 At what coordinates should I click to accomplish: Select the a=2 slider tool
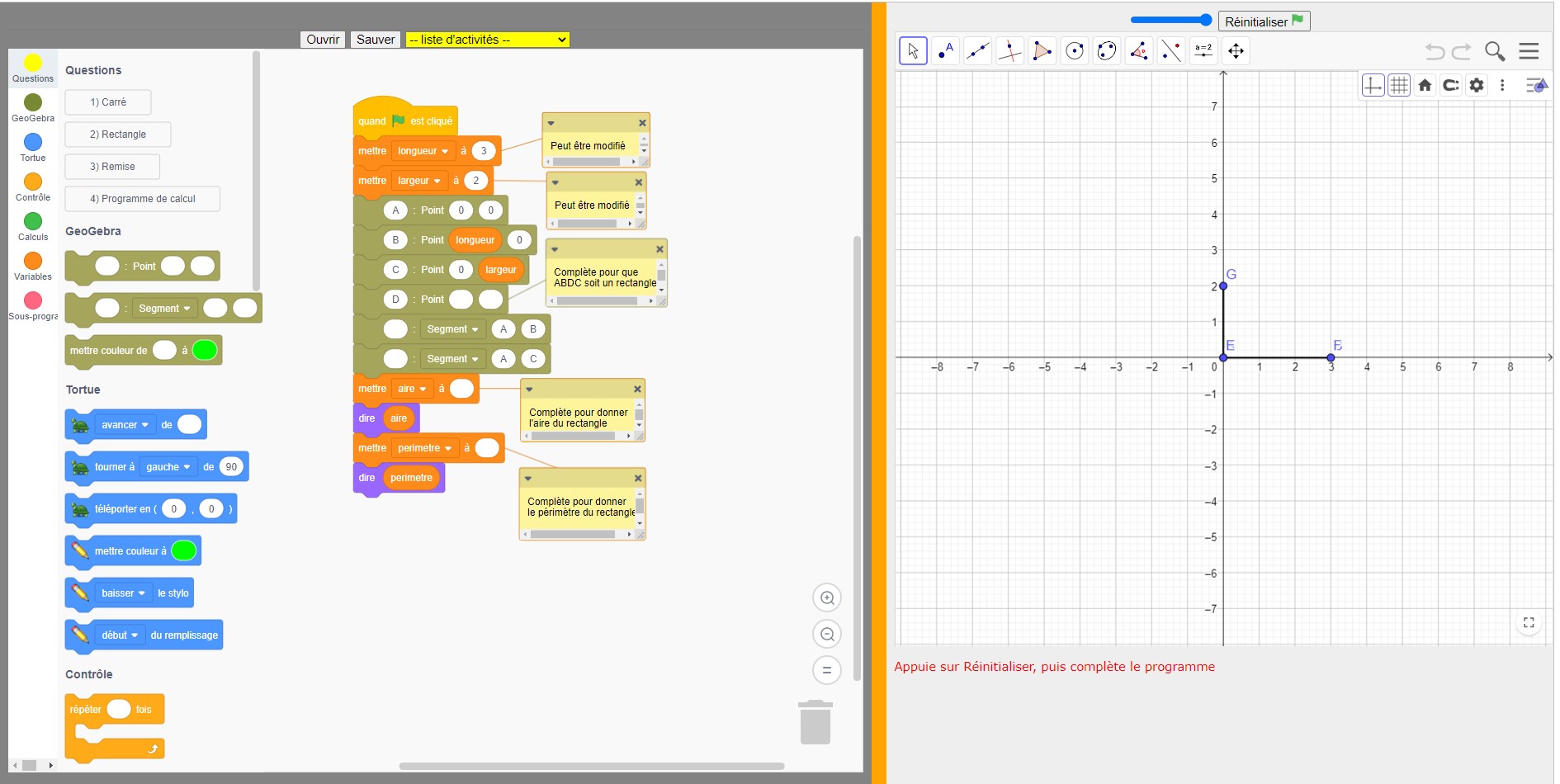pos(1203,51)
